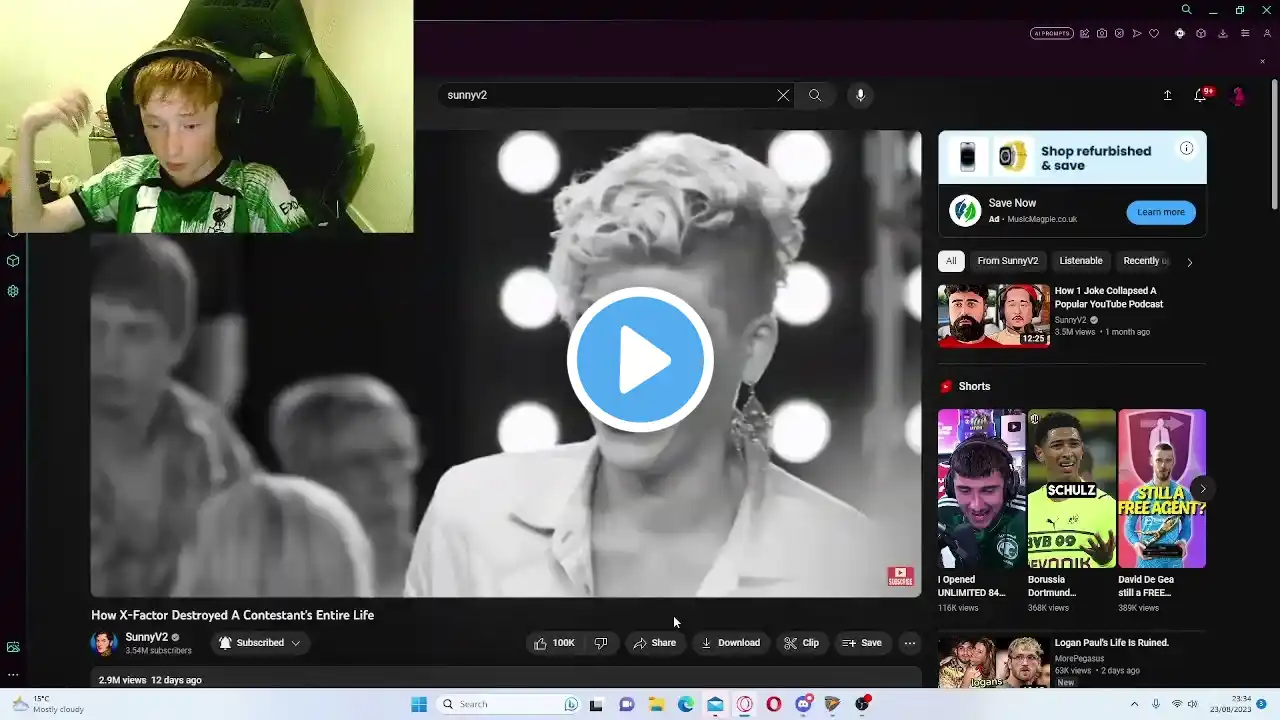Dislike the video with thumbs down
1280x720 pixels.
tap(601, 643)
